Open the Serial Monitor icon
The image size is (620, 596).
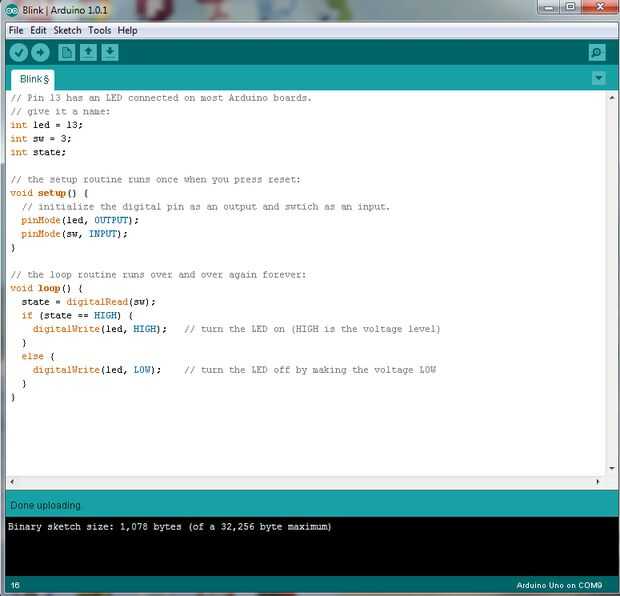click(x=597, y=52)
